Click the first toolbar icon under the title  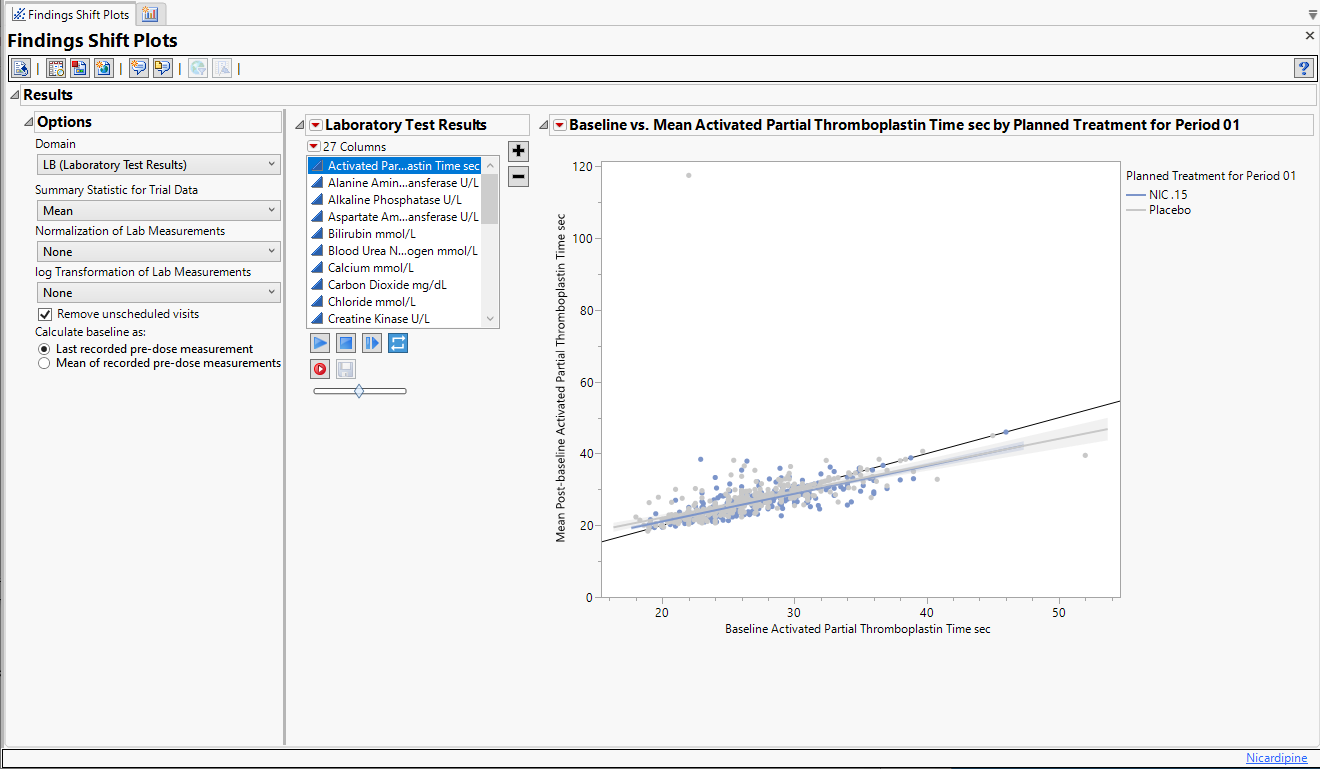point(21,68)
